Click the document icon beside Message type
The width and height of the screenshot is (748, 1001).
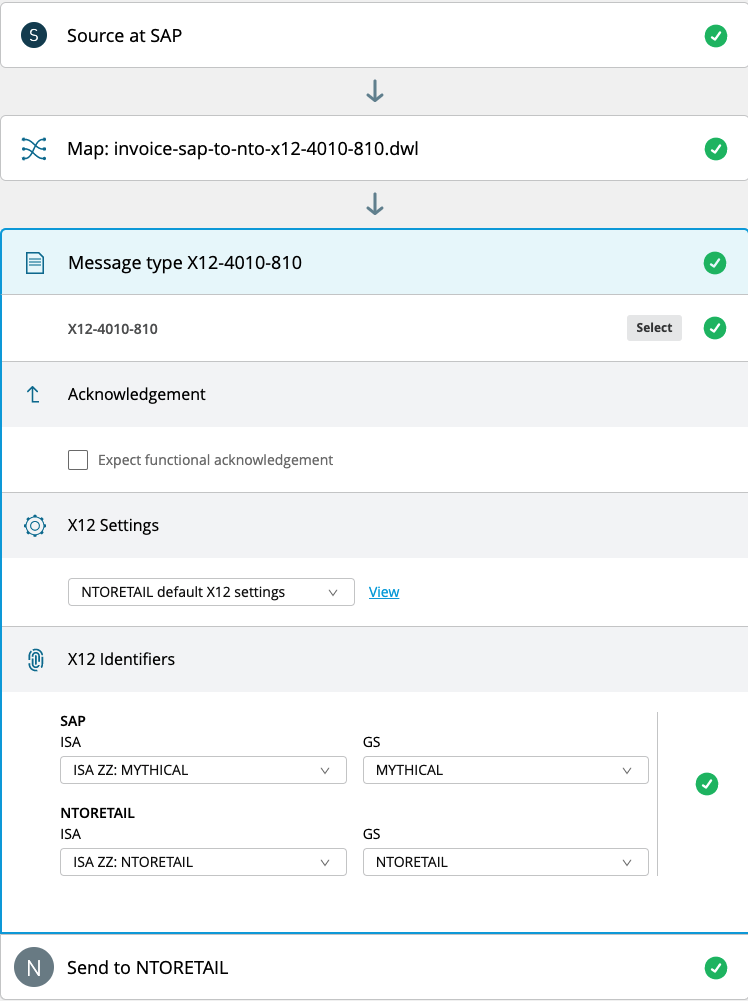(34, 263)
